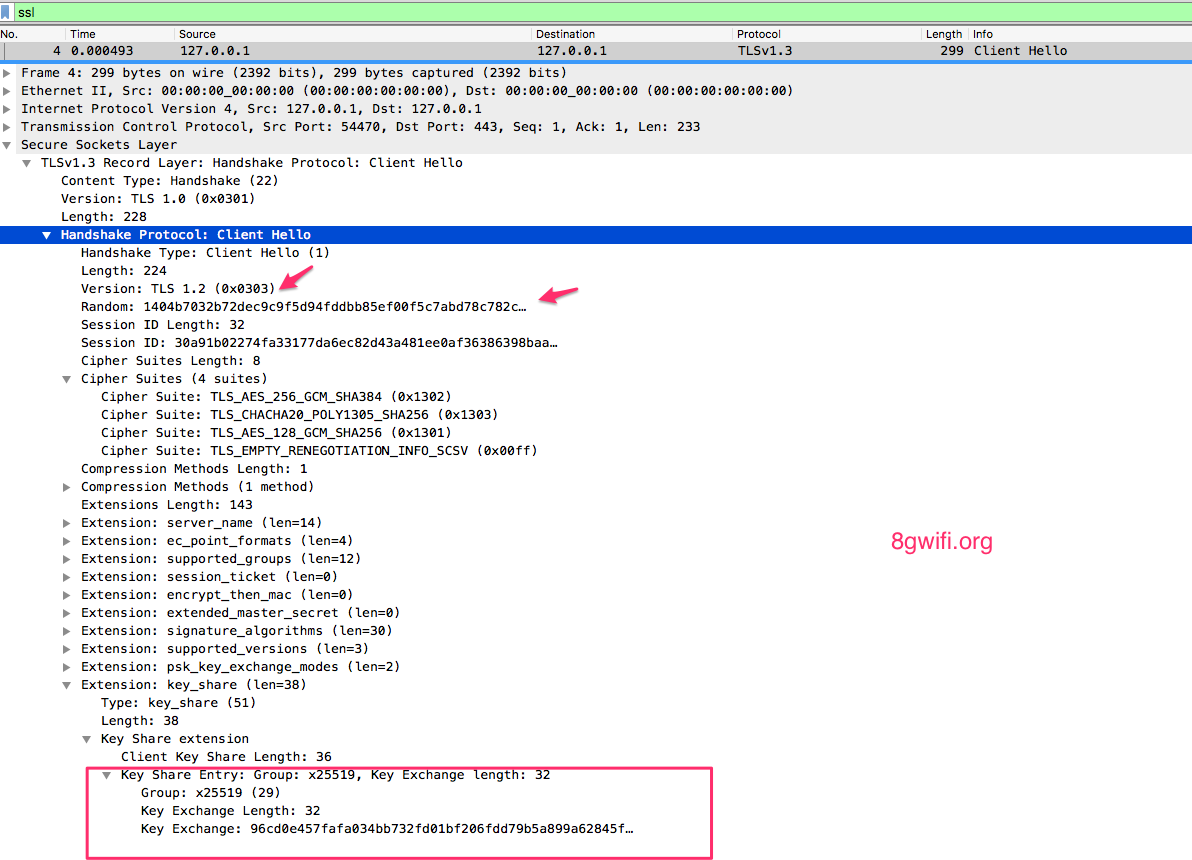Collapse the Handshake Protocol Client Hello node
The width and height of the screenshot is (1192, 860).
click(46, 236)
